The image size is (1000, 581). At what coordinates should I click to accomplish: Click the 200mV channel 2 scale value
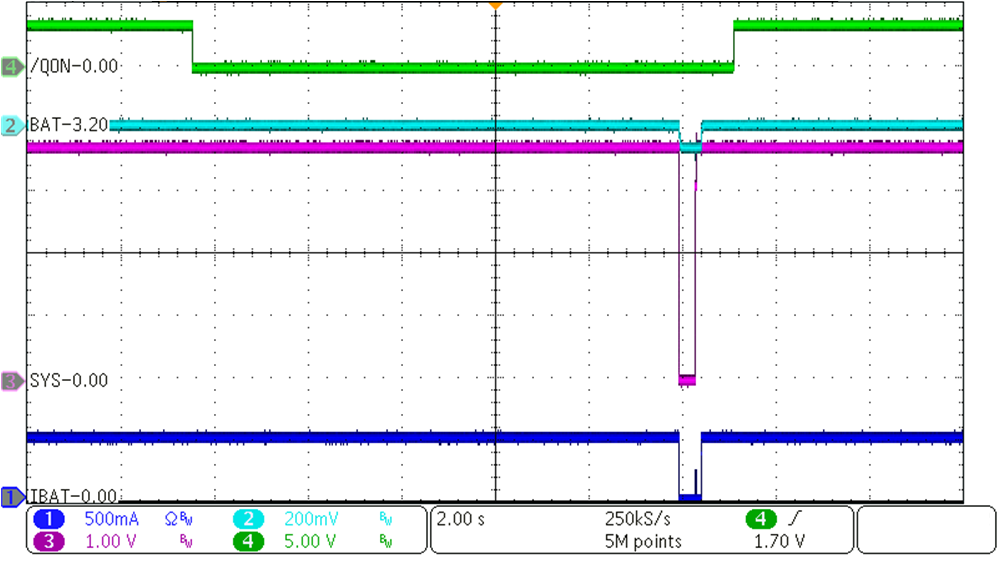coord(316,520)
